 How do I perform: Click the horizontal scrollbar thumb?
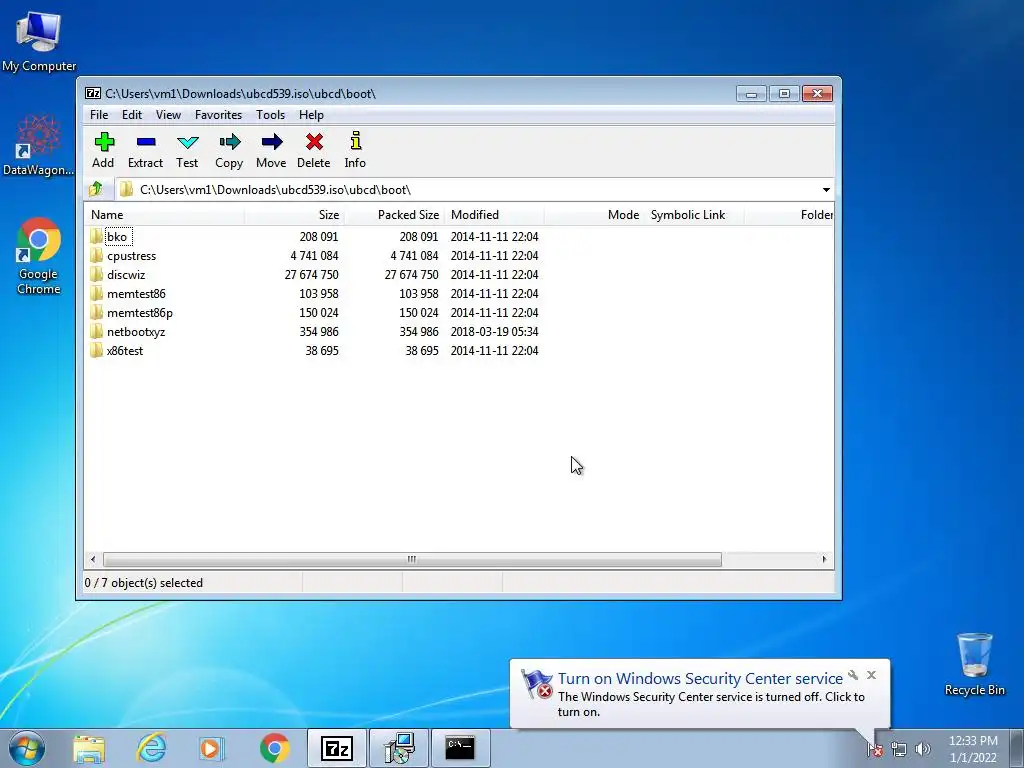pos(412,559)
